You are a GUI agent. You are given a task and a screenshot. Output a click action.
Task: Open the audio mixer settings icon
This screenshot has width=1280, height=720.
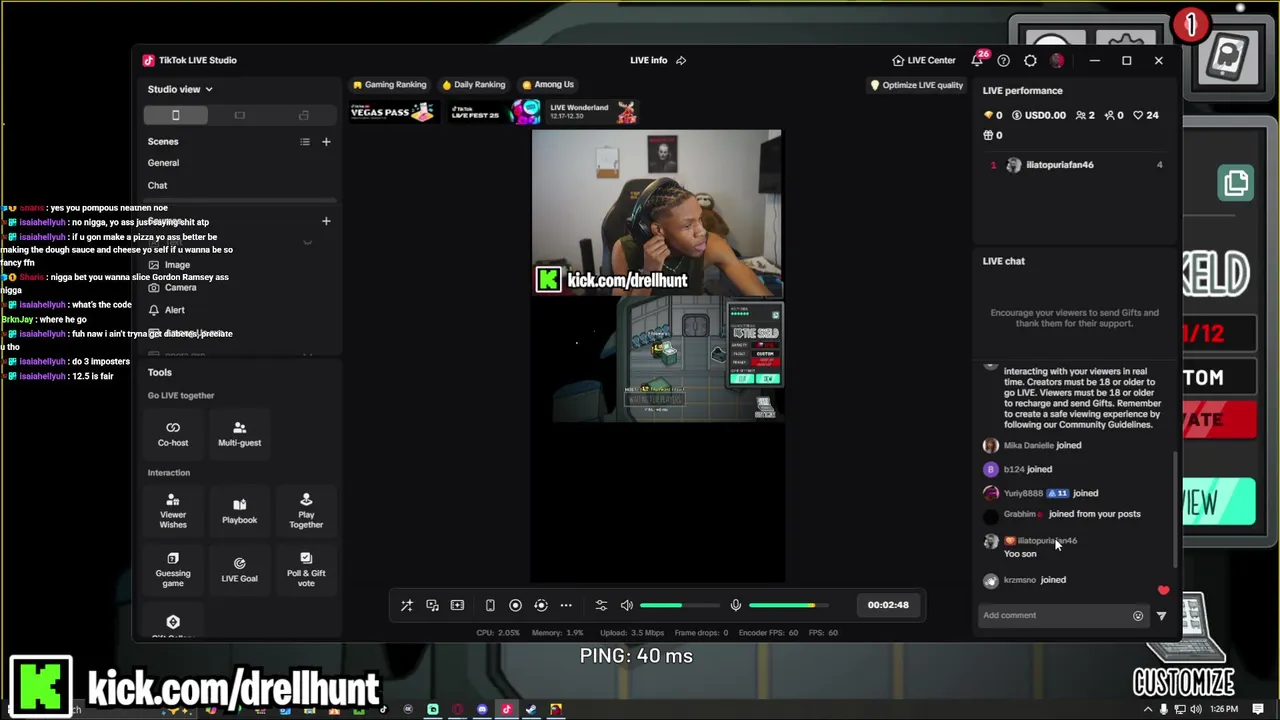tap(601, 605)
